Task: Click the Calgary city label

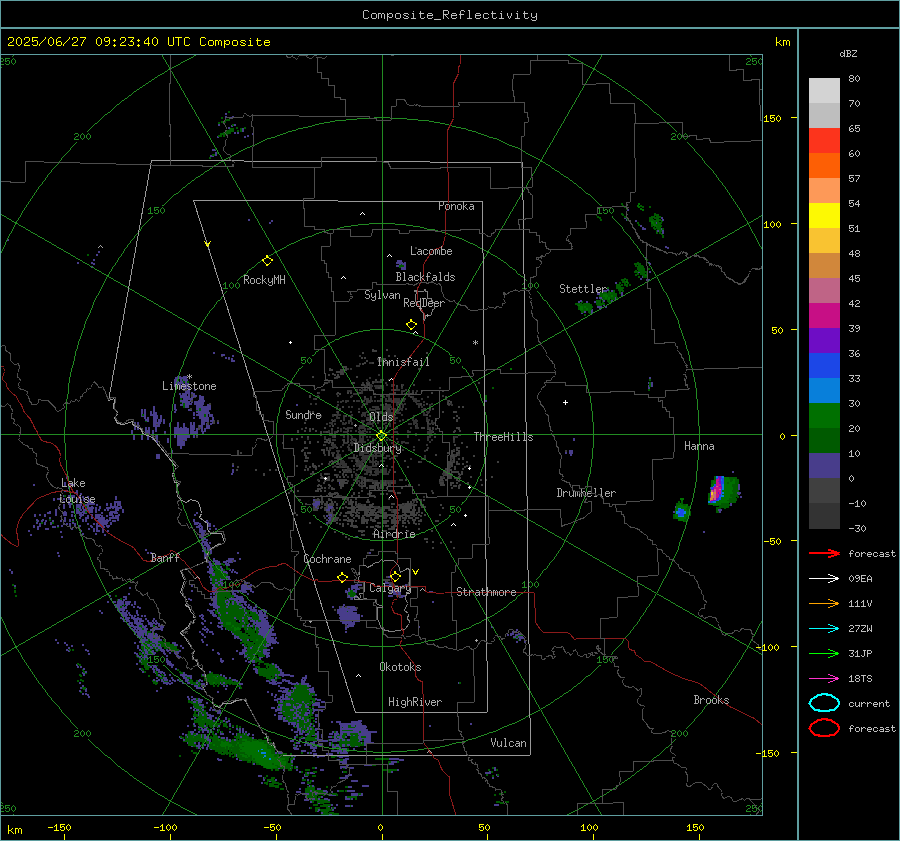Action: tap(390, 588)
